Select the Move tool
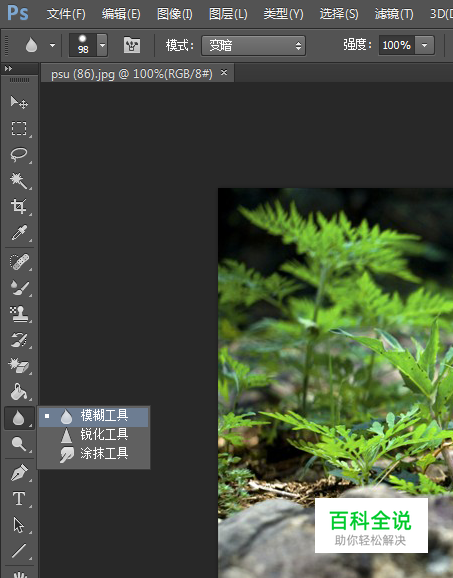The width and height of the screenshot is (453, 578). [19, 102]
